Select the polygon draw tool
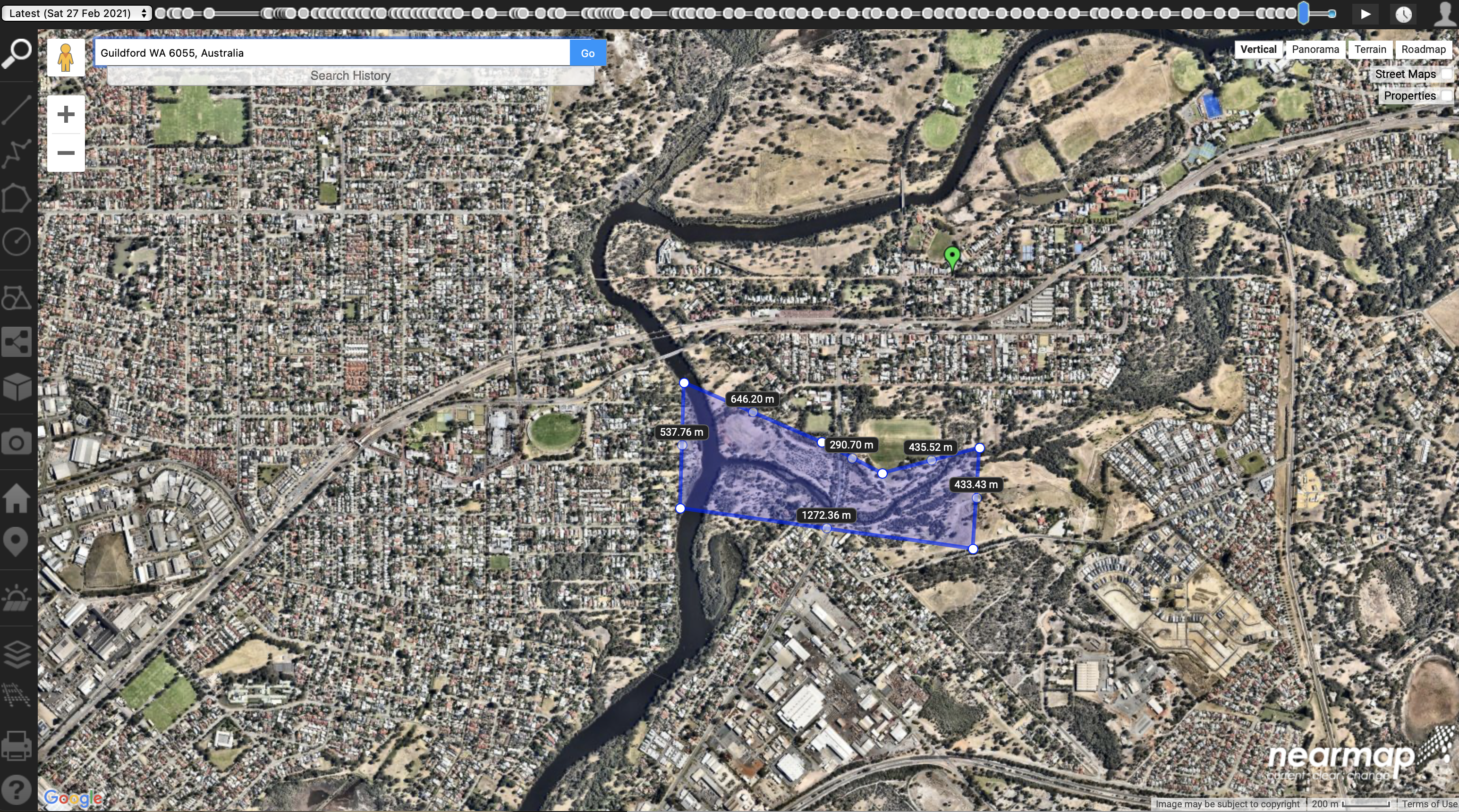The image size is (1459, 812). coord(19,200)
